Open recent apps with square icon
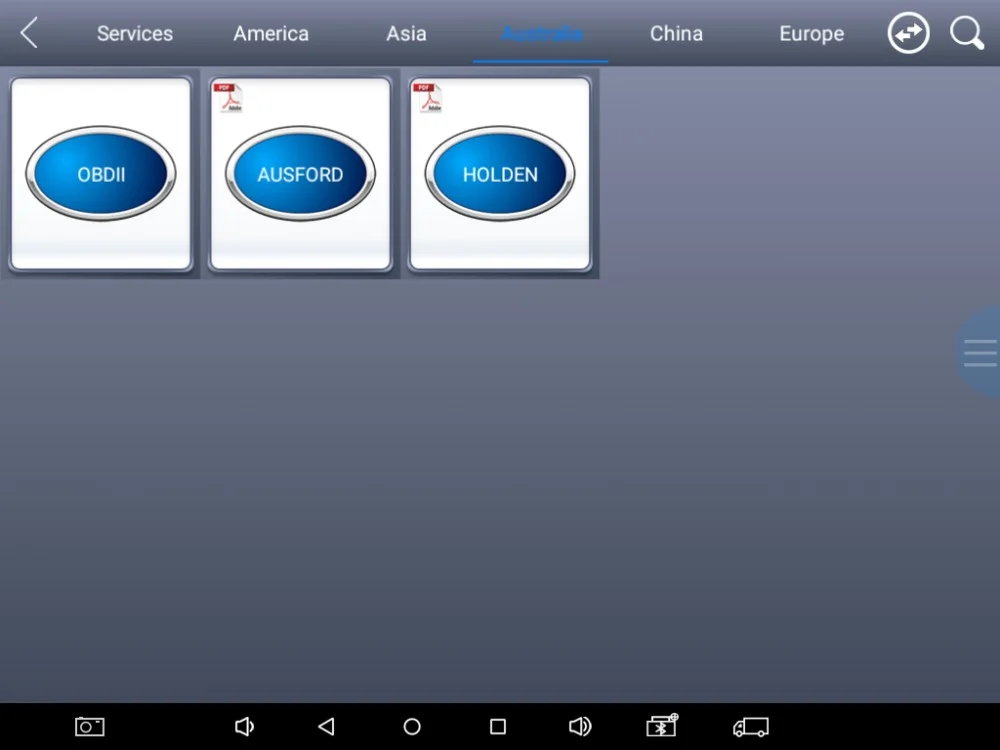Screen dimensions: 1000x750 pos(497,726)
